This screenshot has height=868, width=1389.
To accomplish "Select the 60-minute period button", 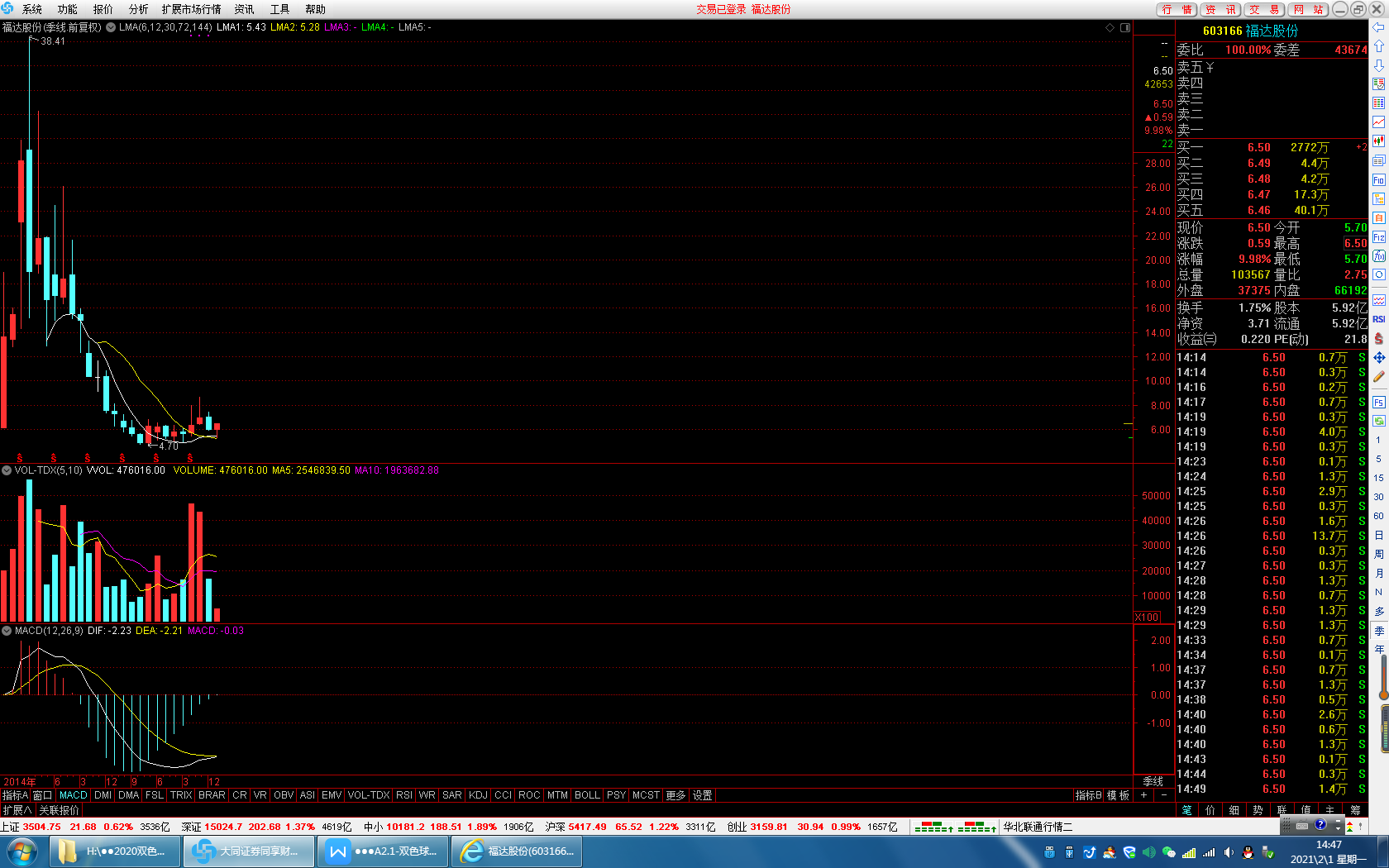I will coord(1378,516).
